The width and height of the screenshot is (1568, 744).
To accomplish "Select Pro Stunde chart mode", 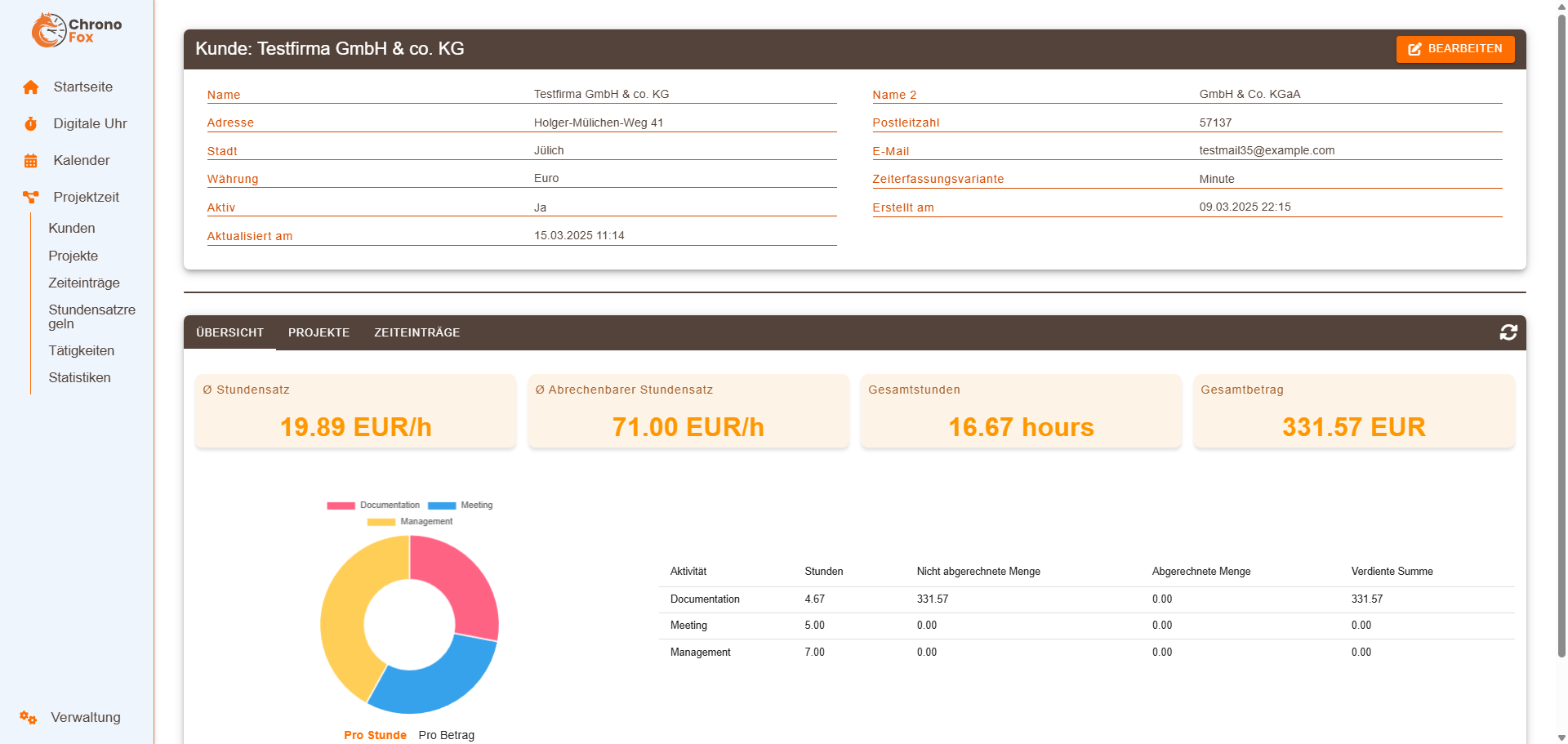I will pos(375,735).
